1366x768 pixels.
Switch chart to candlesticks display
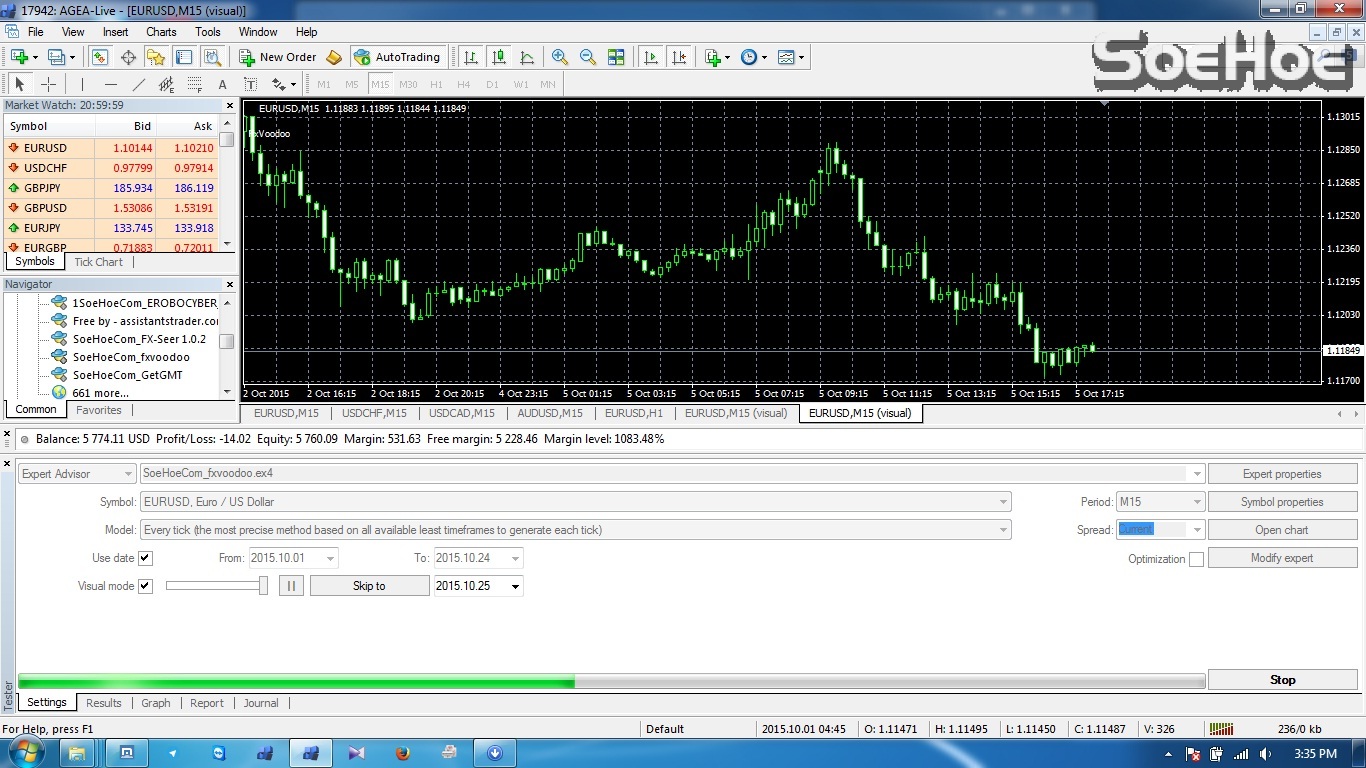pyautogui.click(x=499, y=57)
